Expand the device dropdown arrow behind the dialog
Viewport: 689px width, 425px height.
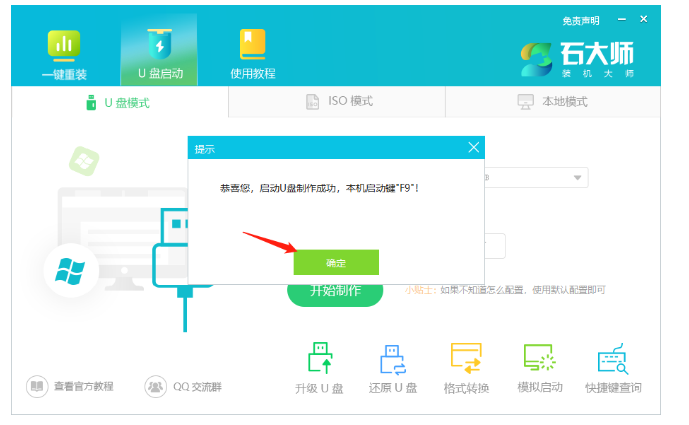coord(577,178)
